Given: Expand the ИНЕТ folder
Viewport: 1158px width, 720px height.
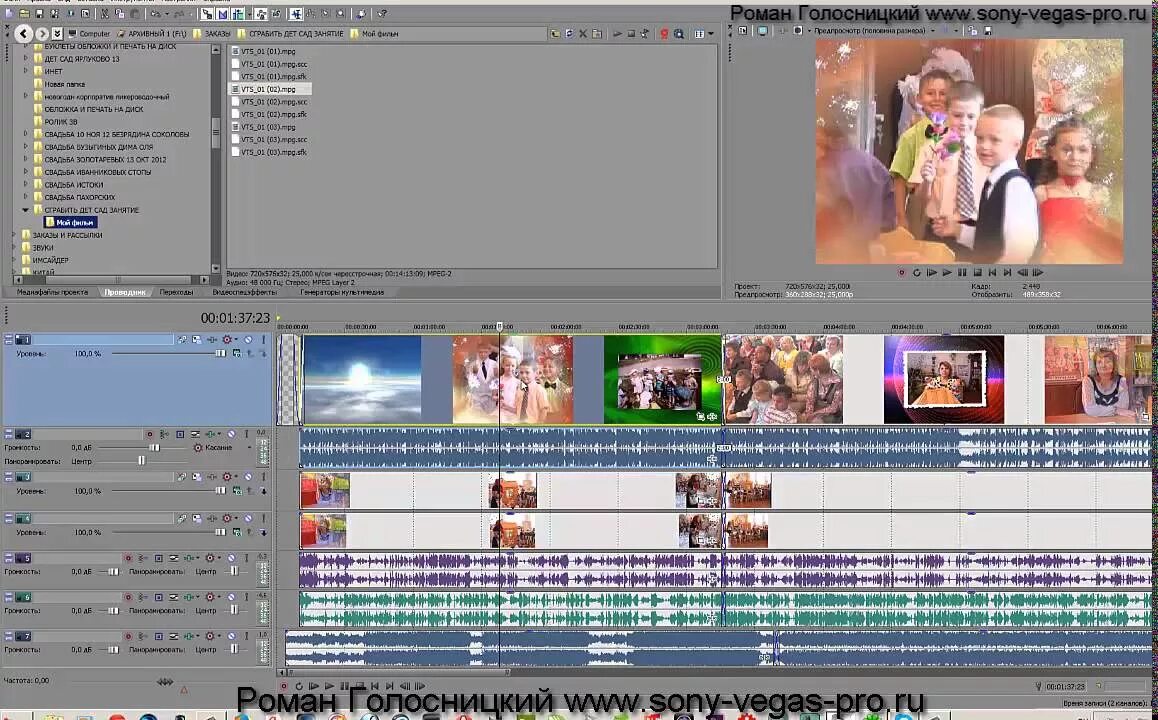Looking at the screenshot, I should click(x=25, y=71).
